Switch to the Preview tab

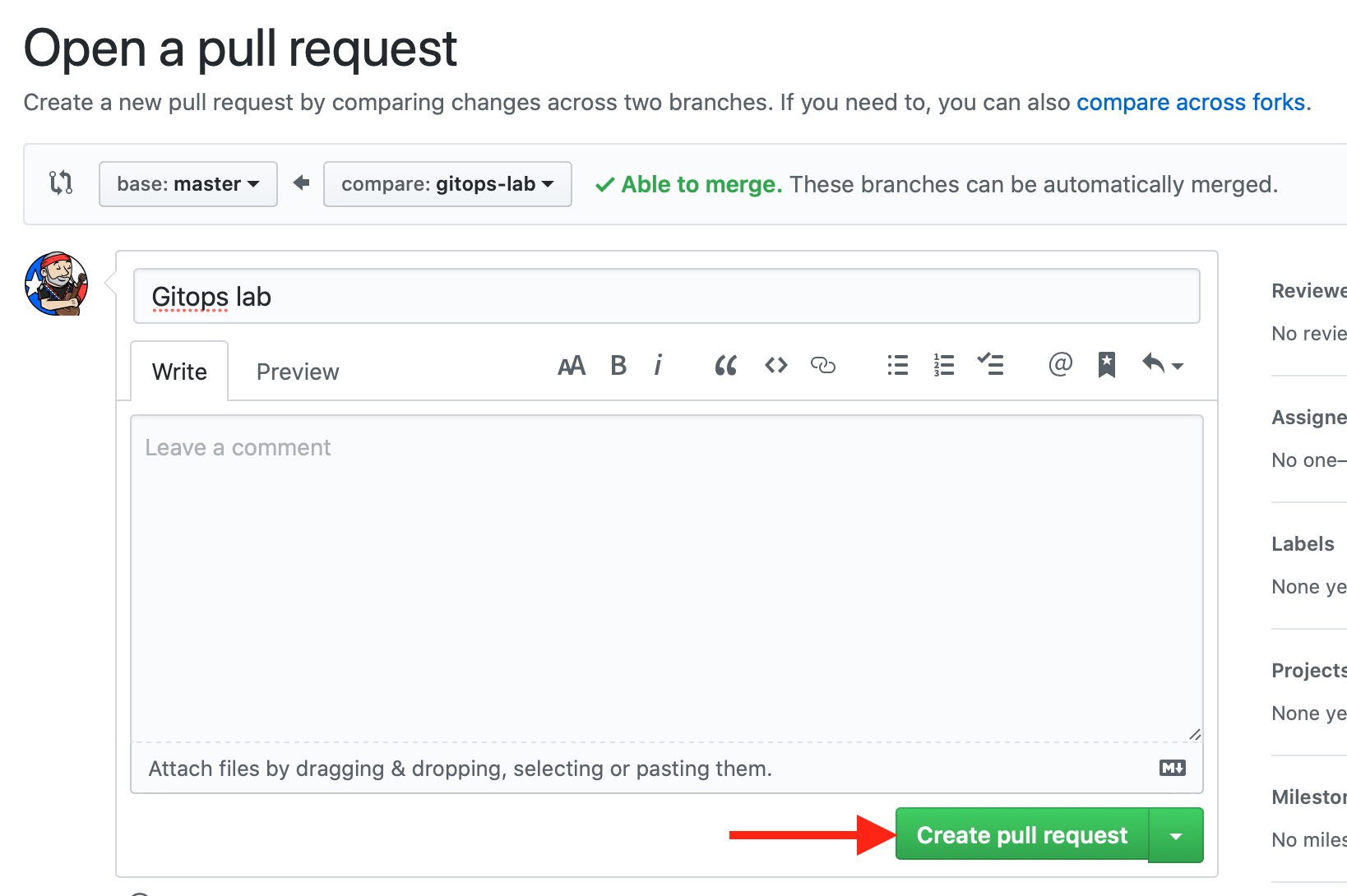coord(298,372)
